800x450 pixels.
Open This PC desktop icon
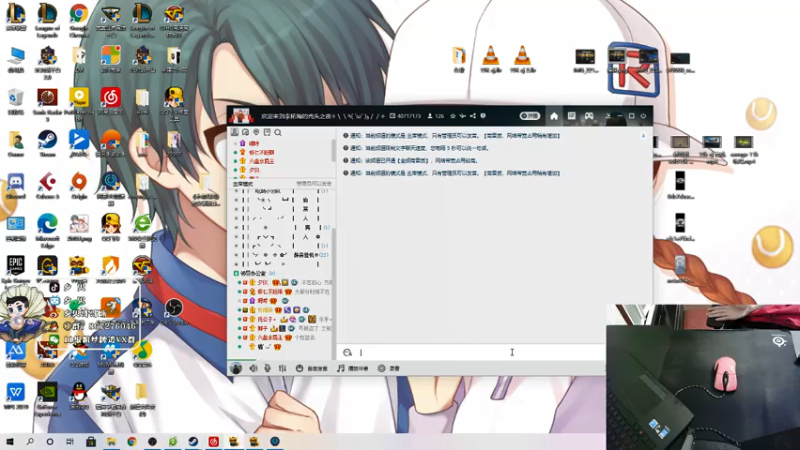coord(16,59)
